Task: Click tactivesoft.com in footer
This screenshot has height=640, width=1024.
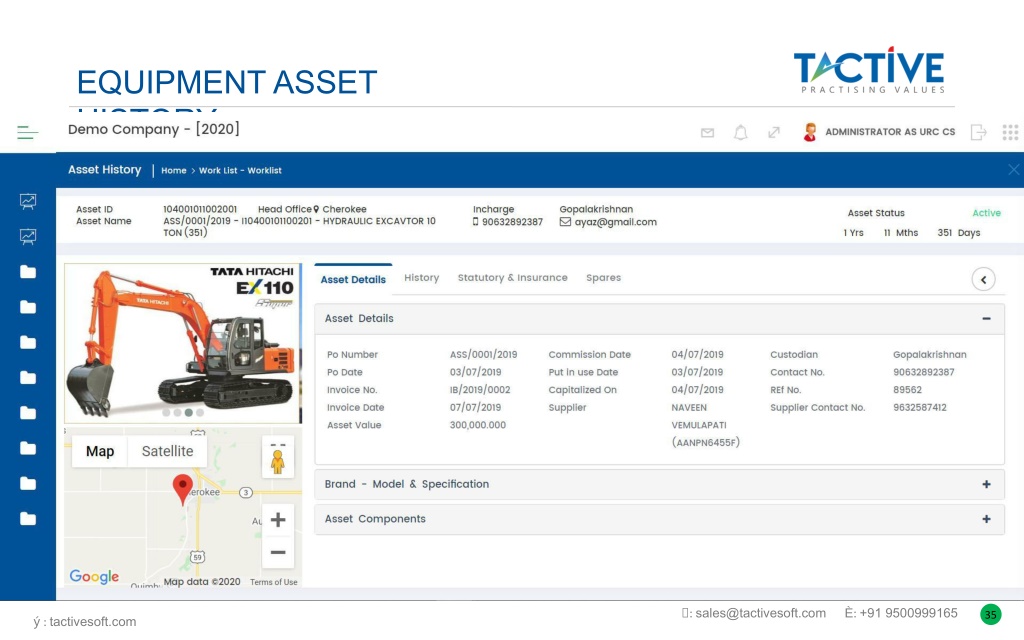Action: (93, 622)
